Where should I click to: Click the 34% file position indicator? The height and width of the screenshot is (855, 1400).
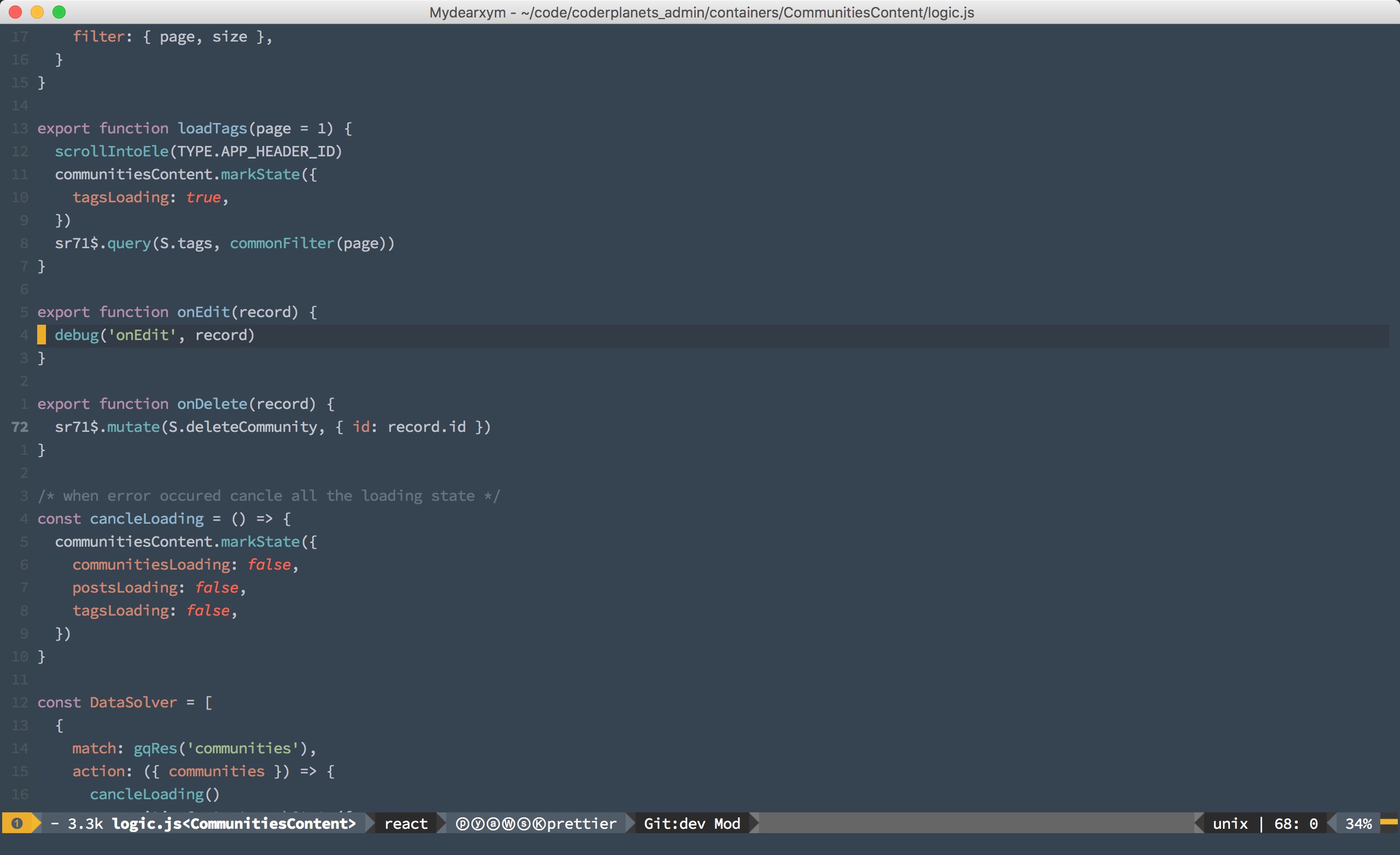click(x=1358, y=823)
